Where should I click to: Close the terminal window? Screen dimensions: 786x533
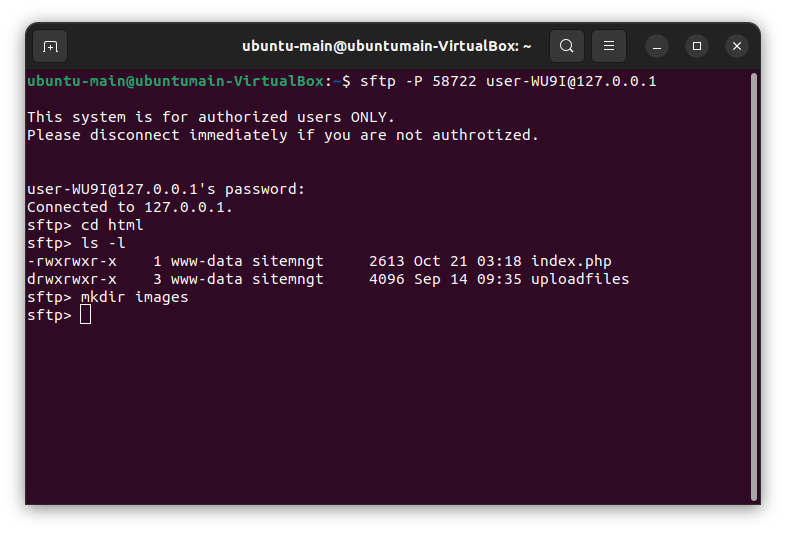[x=737, y=46]
